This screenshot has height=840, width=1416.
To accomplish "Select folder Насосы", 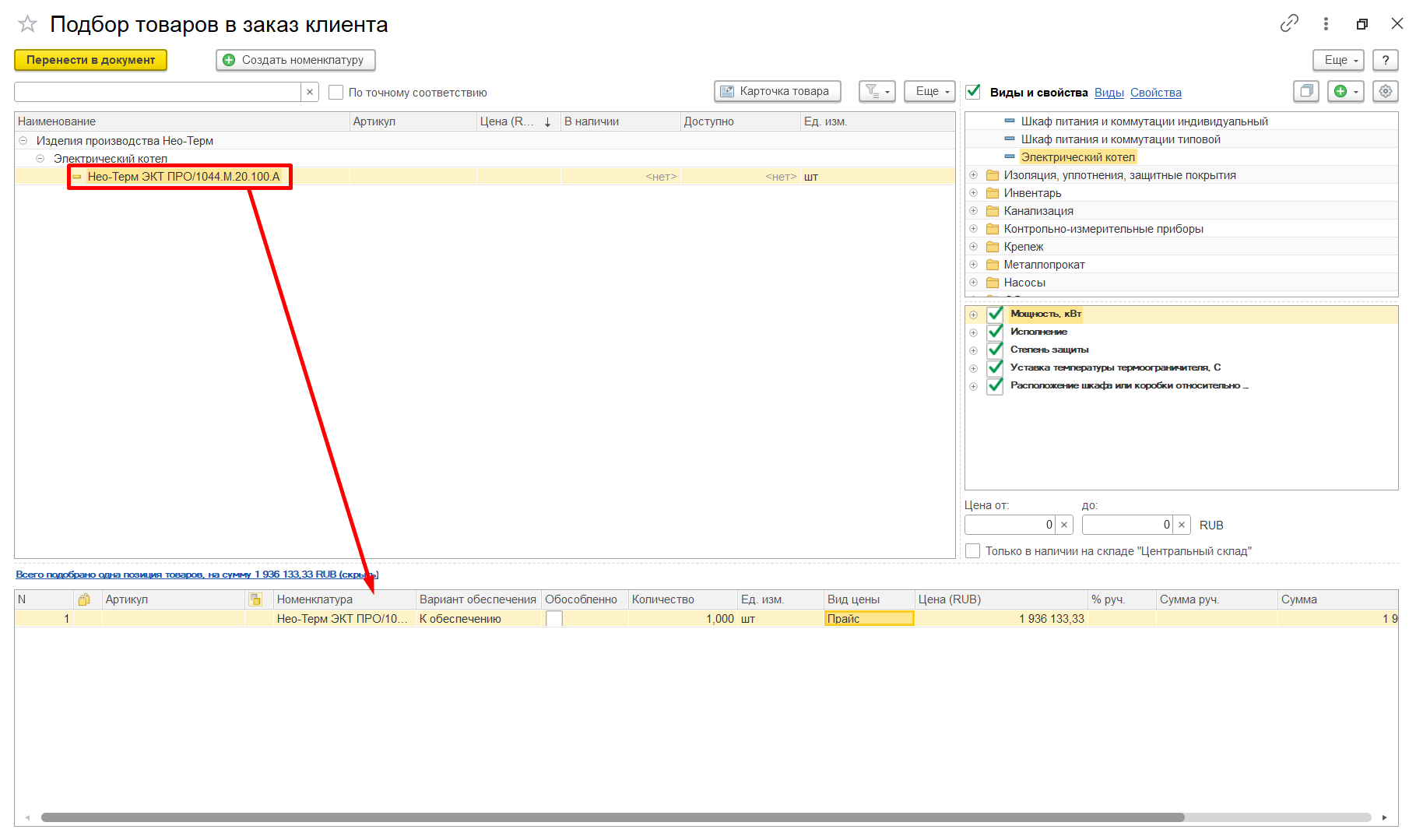I will 1024,283.
